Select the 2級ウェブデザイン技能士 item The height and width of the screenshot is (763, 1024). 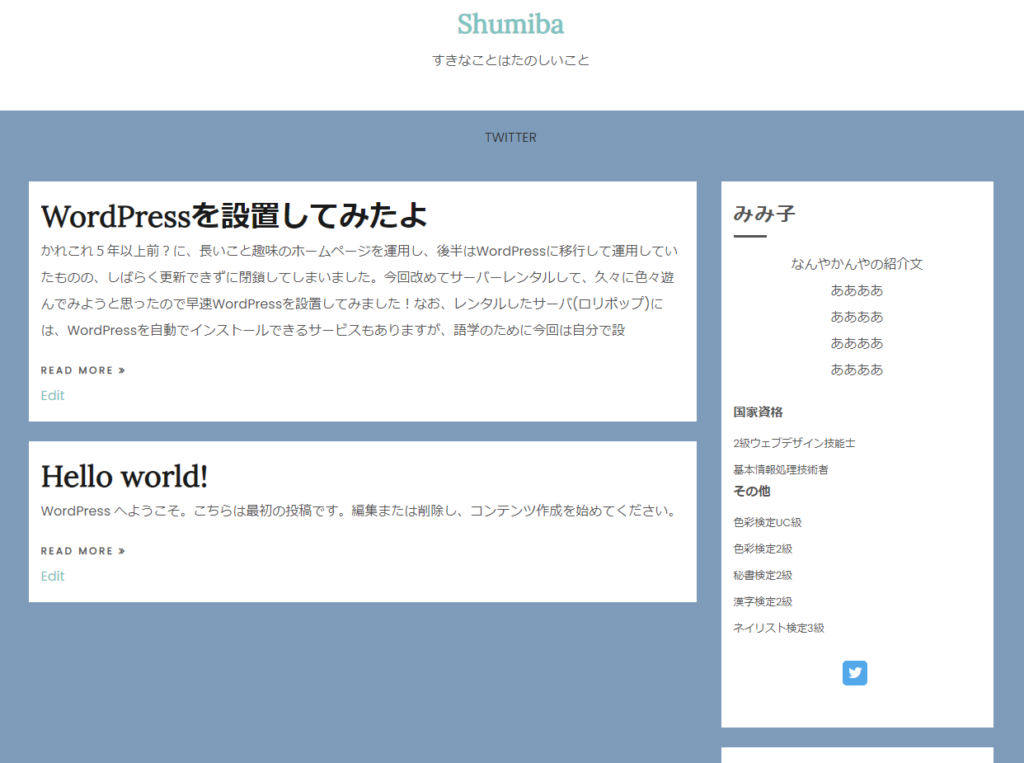click(794, 443)
